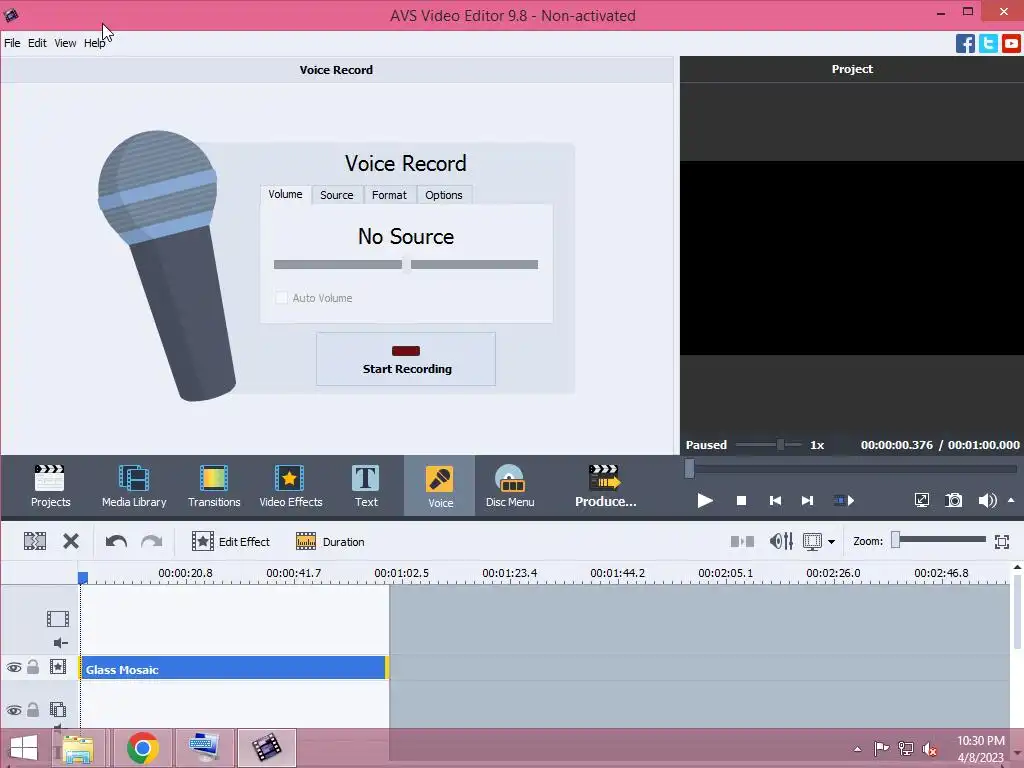The width and height of the screenshot is (1024, 768).
Task: Click the muted speaker tray icon
Action: [929, 748]
